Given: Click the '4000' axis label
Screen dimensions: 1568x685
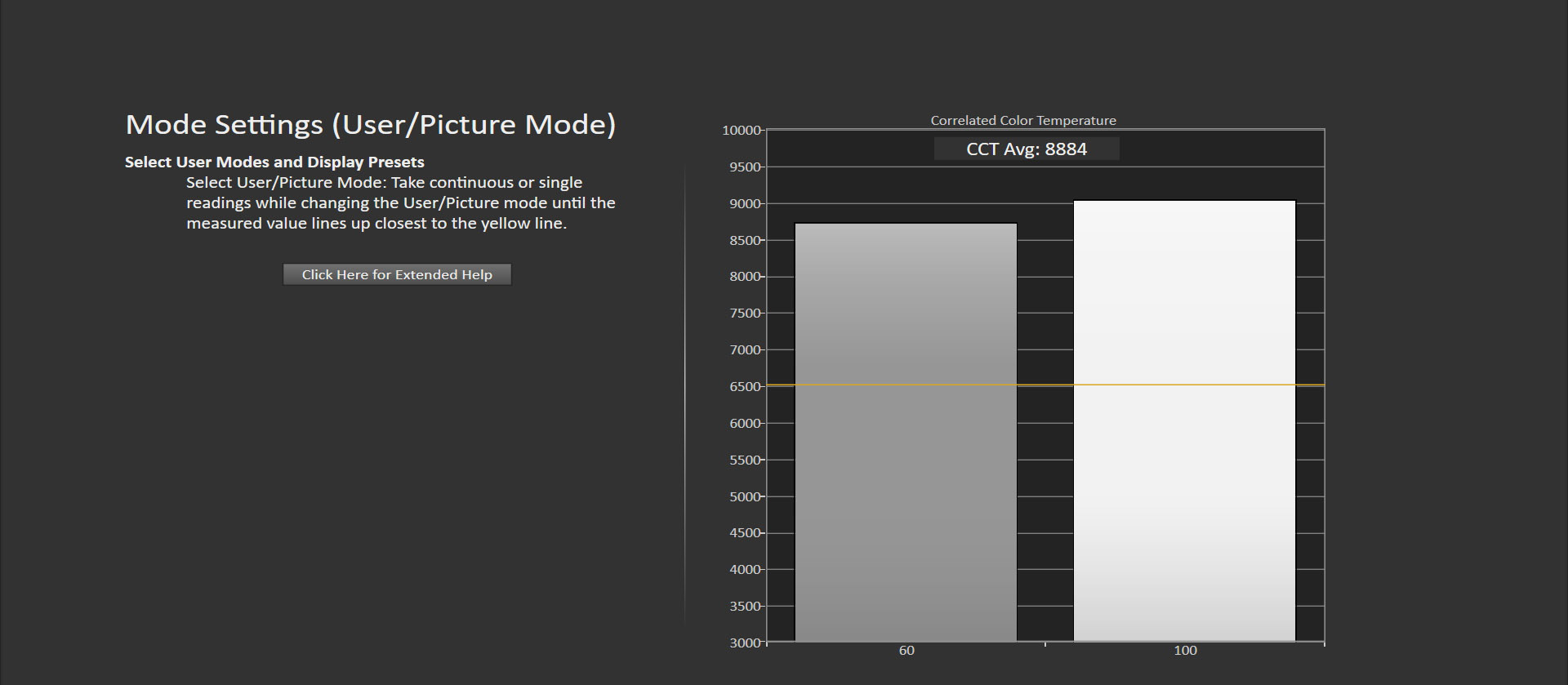Looking at the screenshot, I should (x=746, y=569).
